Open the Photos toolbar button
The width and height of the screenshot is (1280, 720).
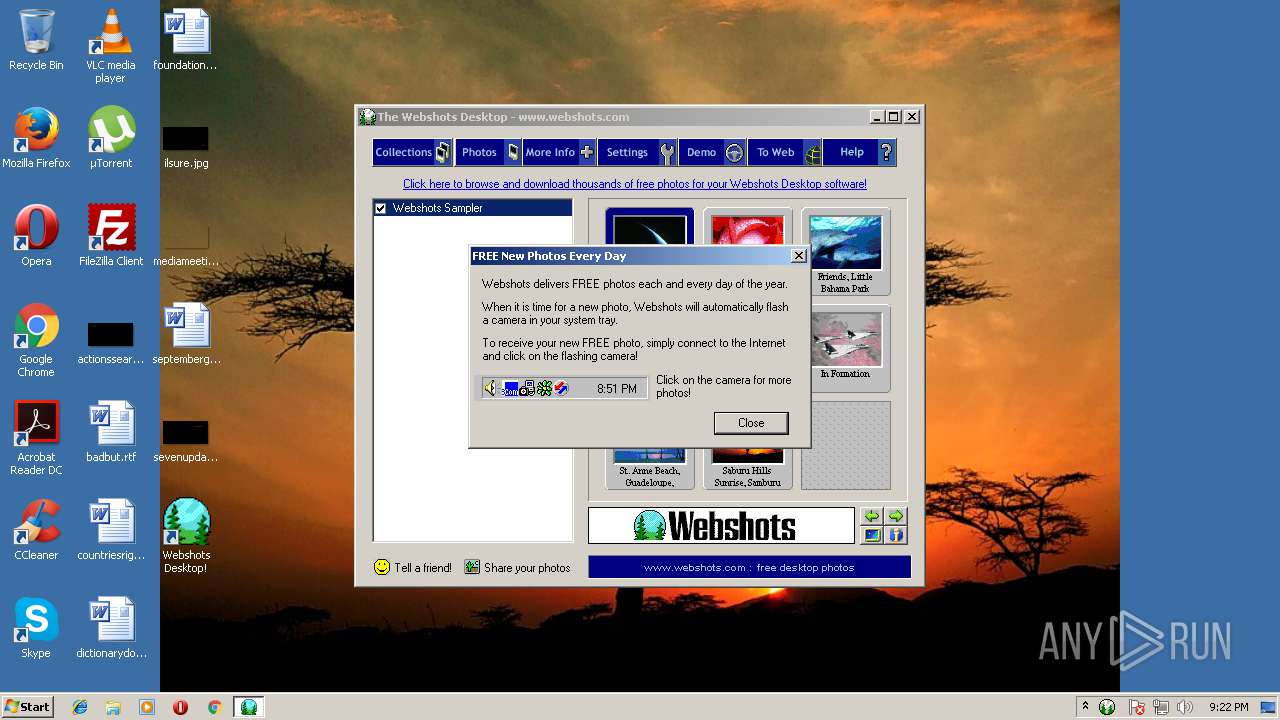click(488, 152)
